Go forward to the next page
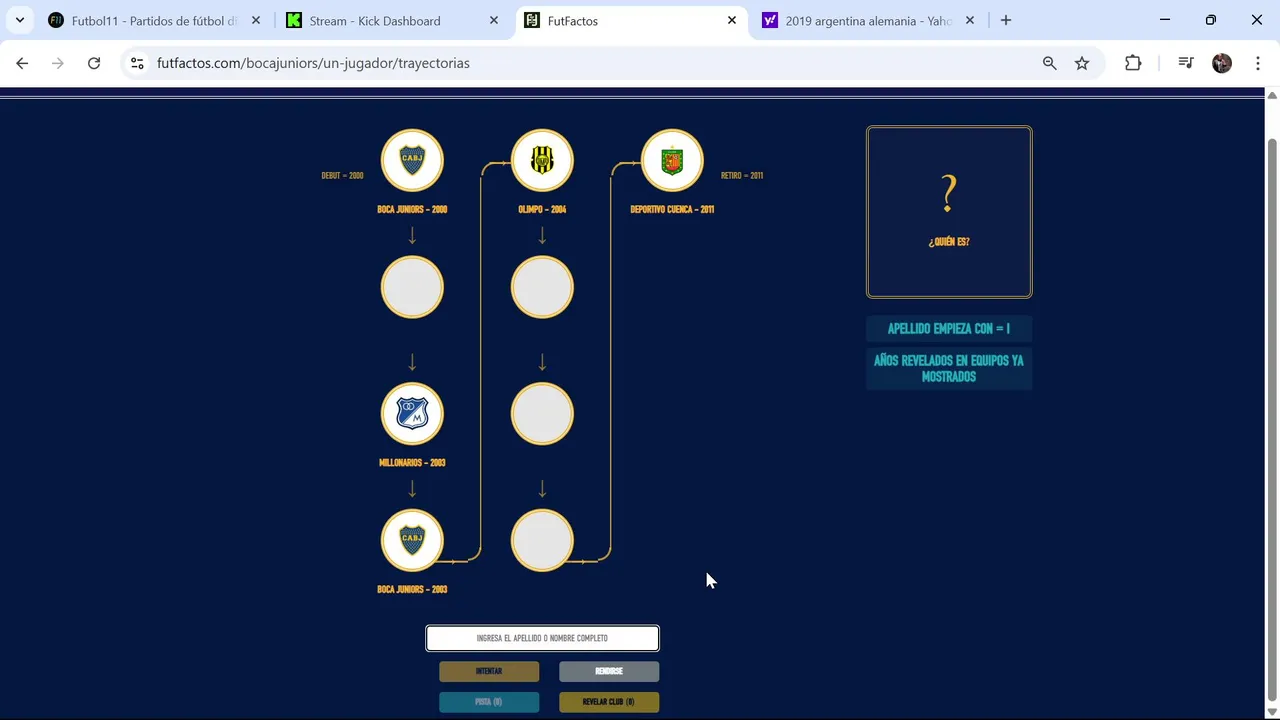The width and height of the screenshot is (1280, 720). pyautogui.click(x=58, y=63)
